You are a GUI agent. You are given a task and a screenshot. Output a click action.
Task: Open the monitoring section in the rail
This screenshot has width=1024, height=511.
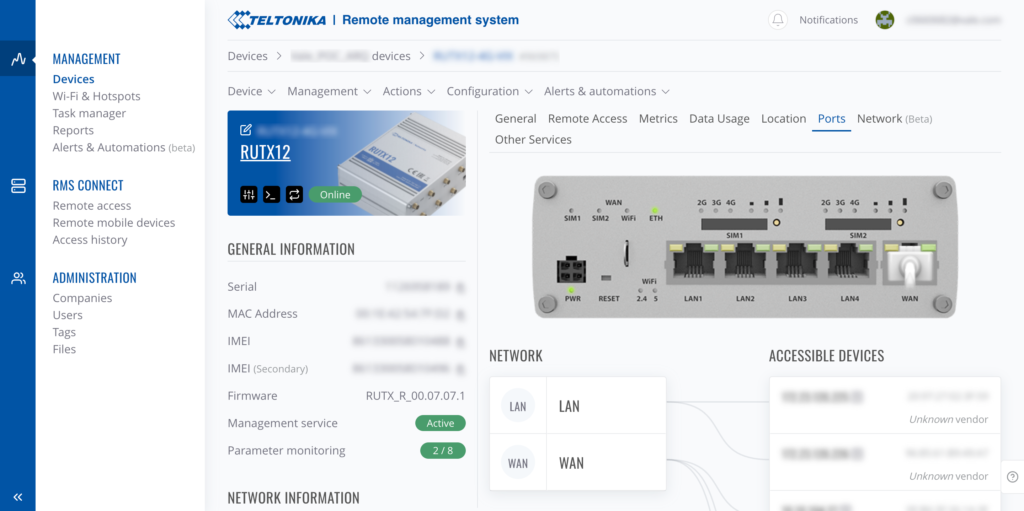(18, 59)
